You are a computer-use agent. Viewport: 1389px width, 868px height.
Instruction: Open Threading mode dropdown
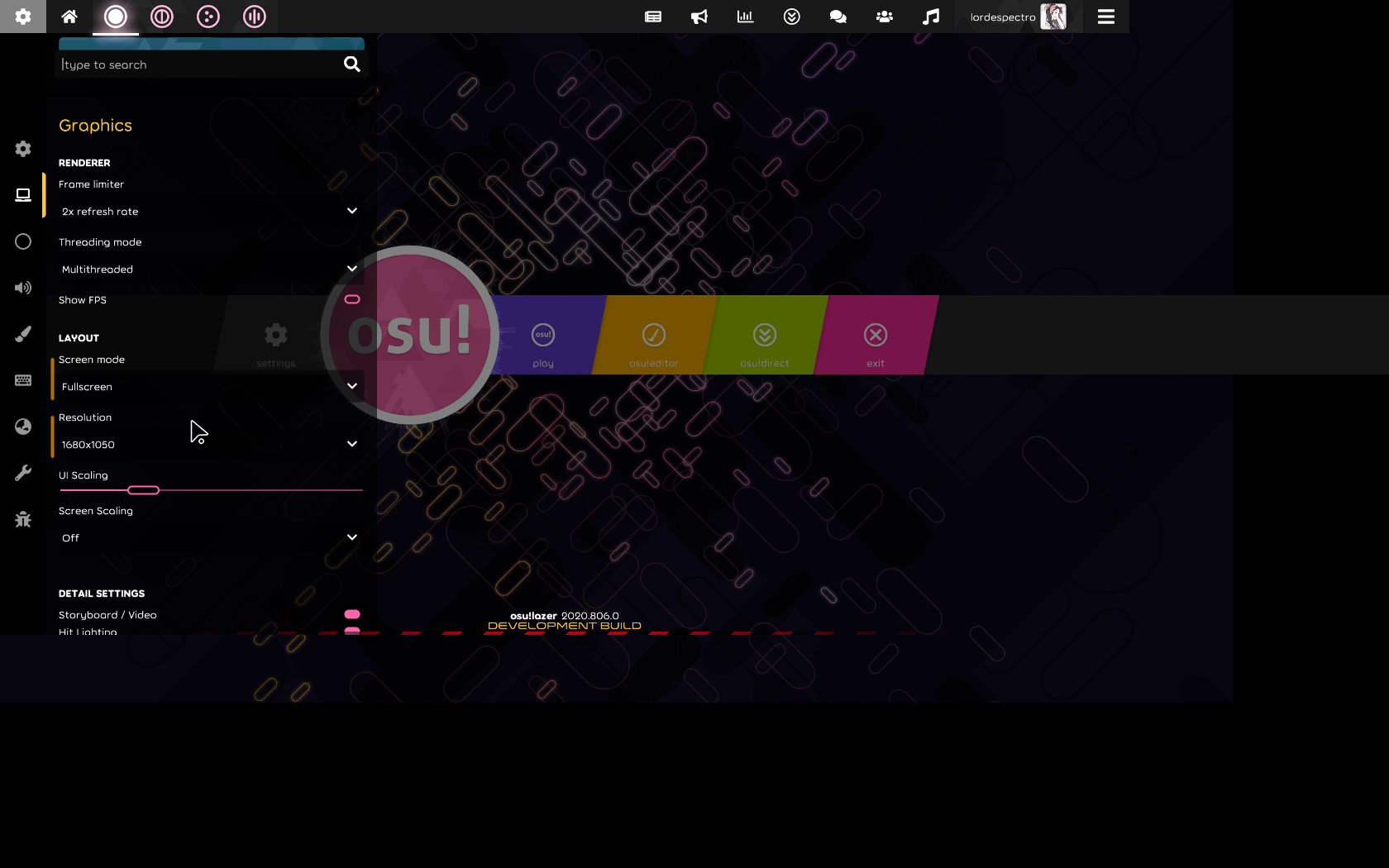pos(211,269)
